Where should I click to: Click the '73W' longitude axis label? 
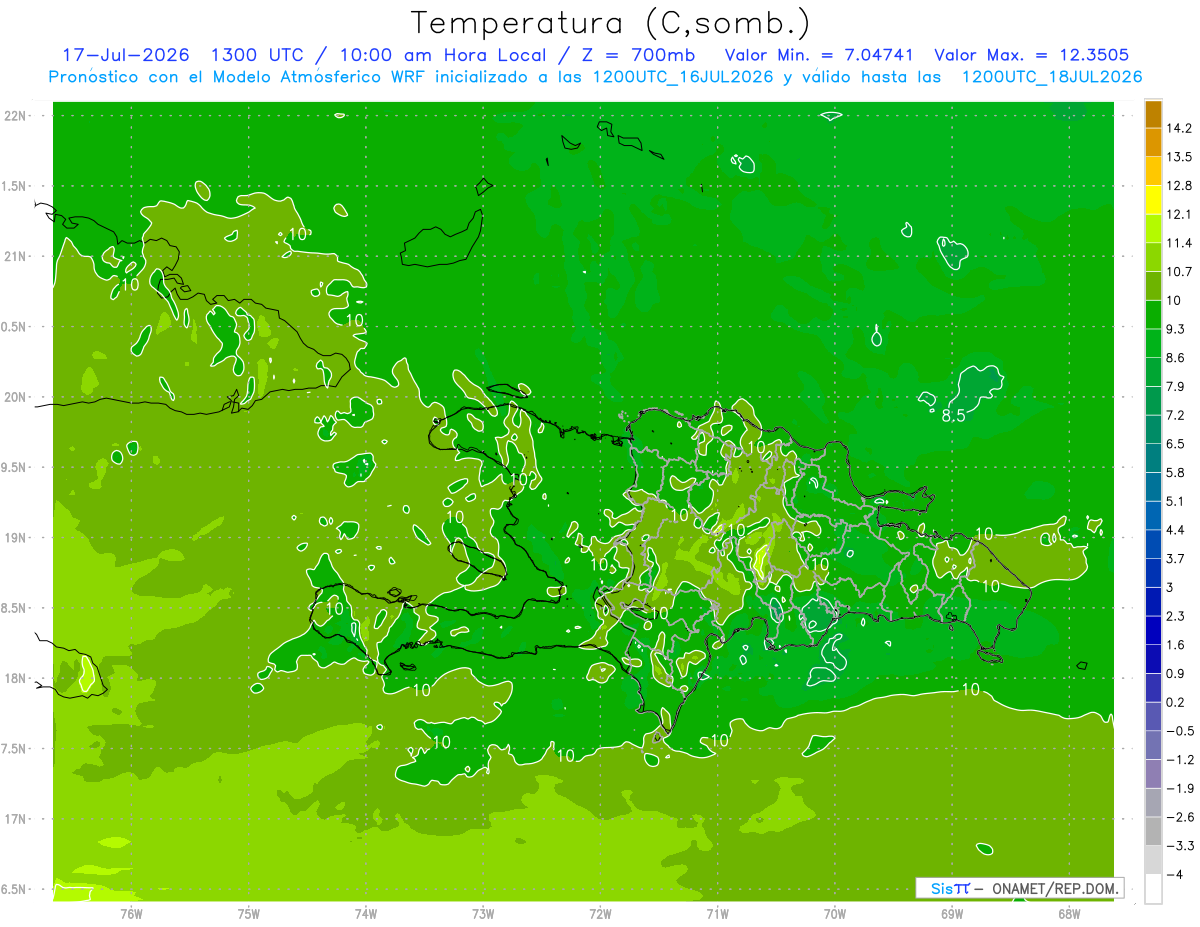pos(483,913)
